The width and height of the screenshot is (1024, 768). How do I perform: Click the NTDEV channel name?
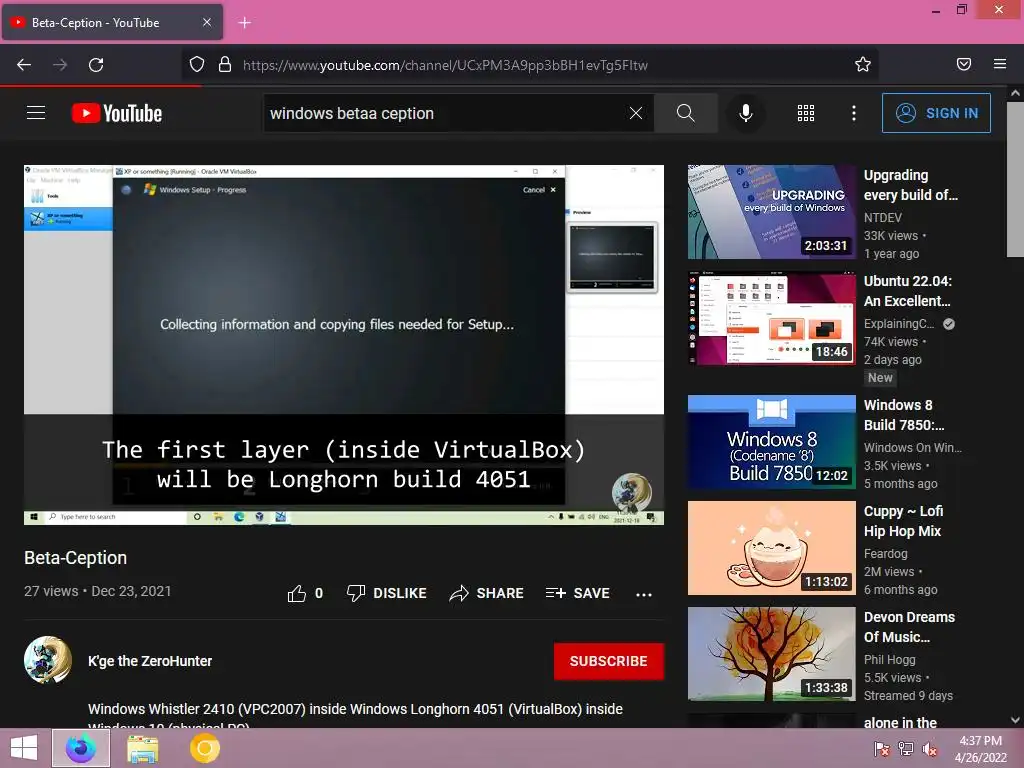(x=882, y=217)
